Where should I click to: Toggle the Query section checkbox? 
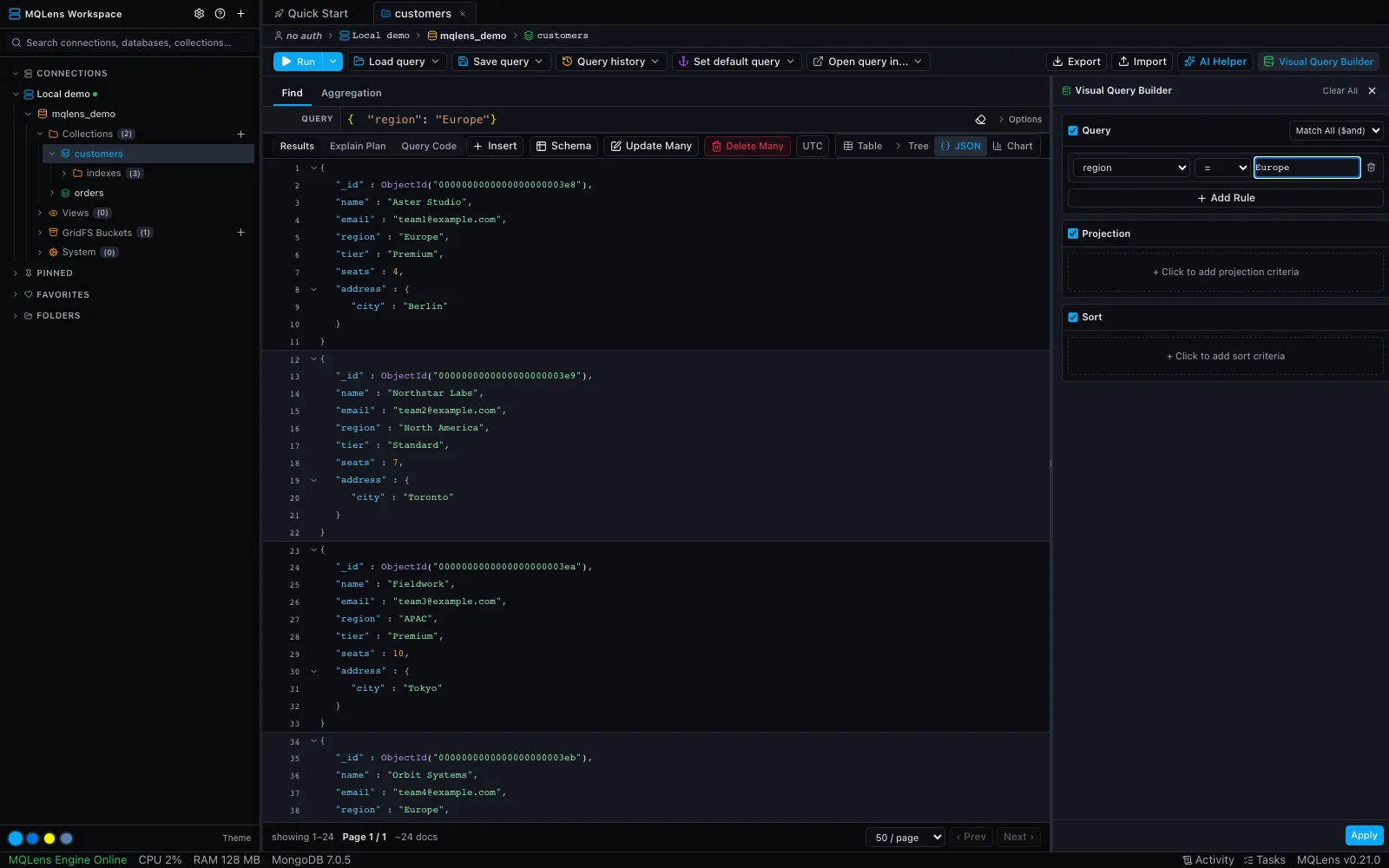point(1073,130)
